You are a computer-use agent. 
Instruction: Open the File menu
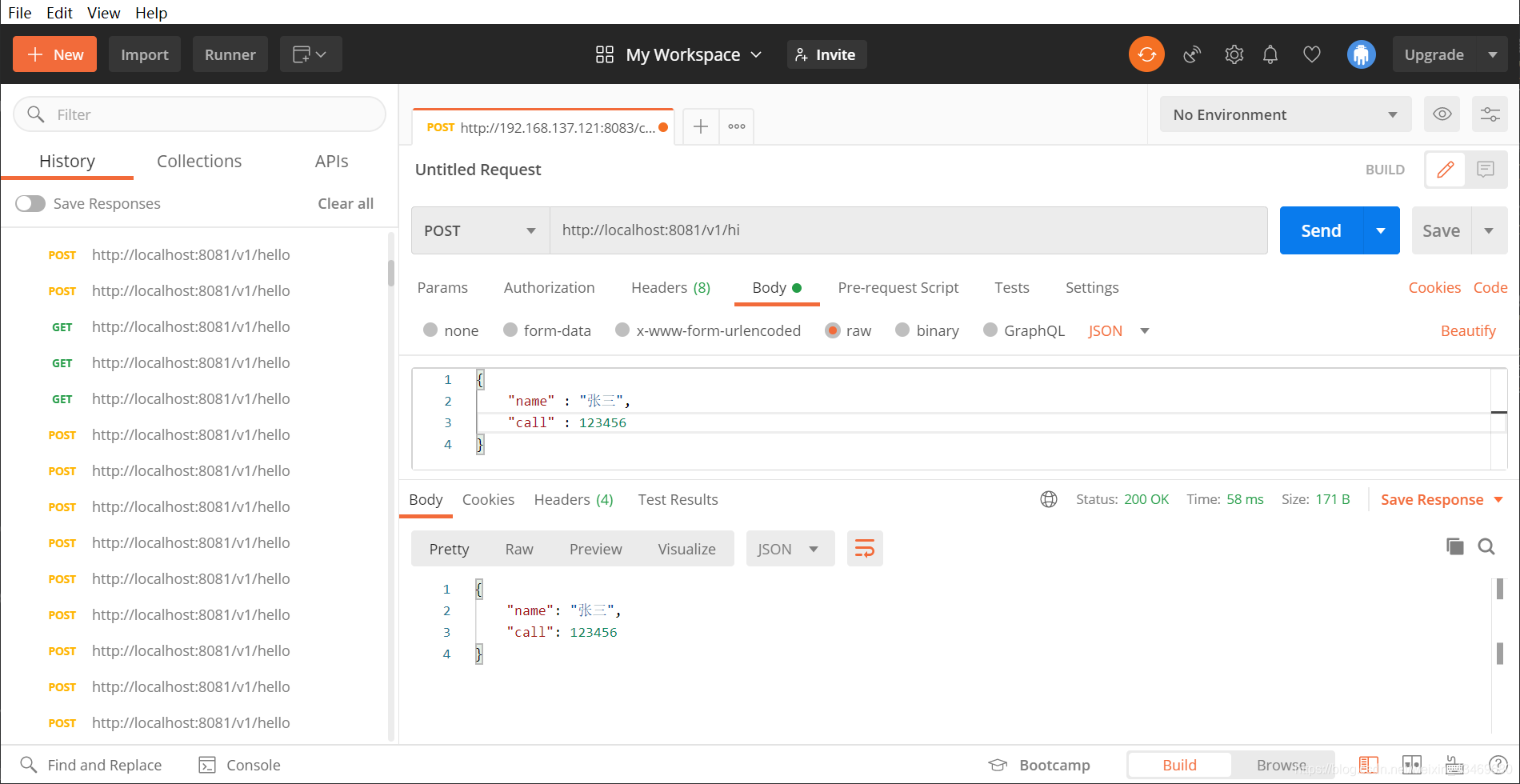pyautogui.click(x=20, y=13)
